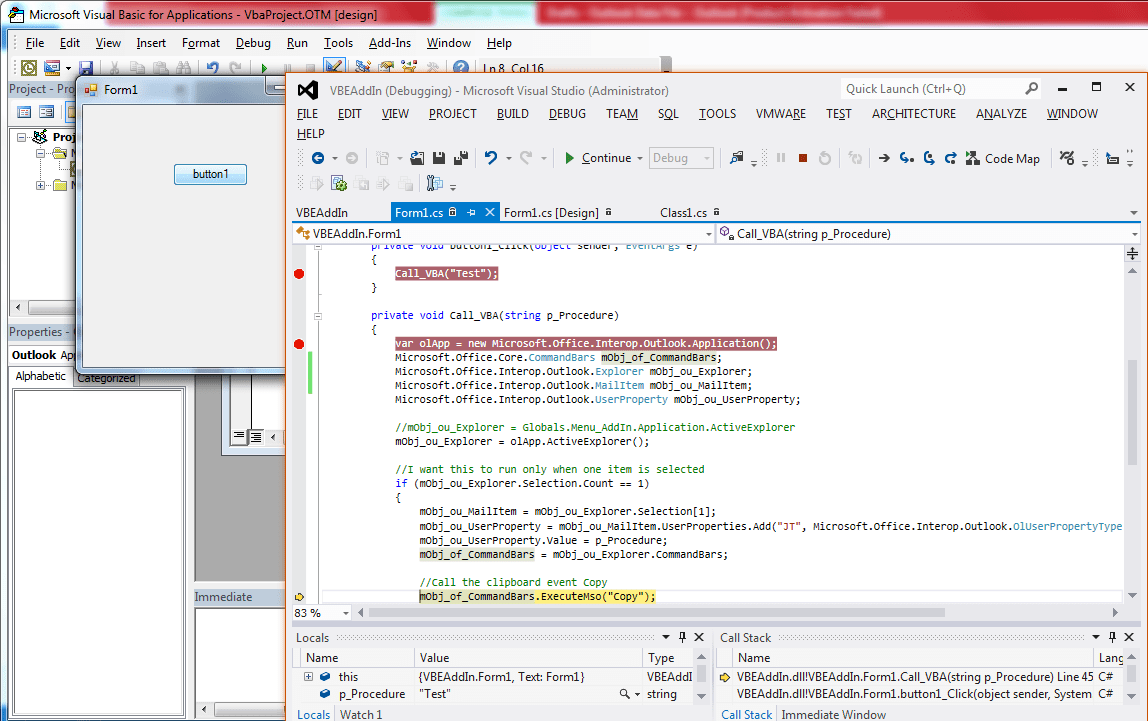Click the Find in Files icon
Viewport: 1148px width, 721px height.
point(737,158)
